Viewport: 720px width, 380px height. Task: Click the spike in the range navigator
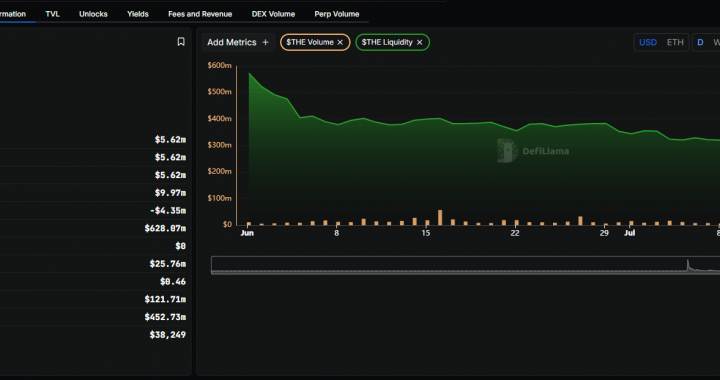[x=688, y=264]
